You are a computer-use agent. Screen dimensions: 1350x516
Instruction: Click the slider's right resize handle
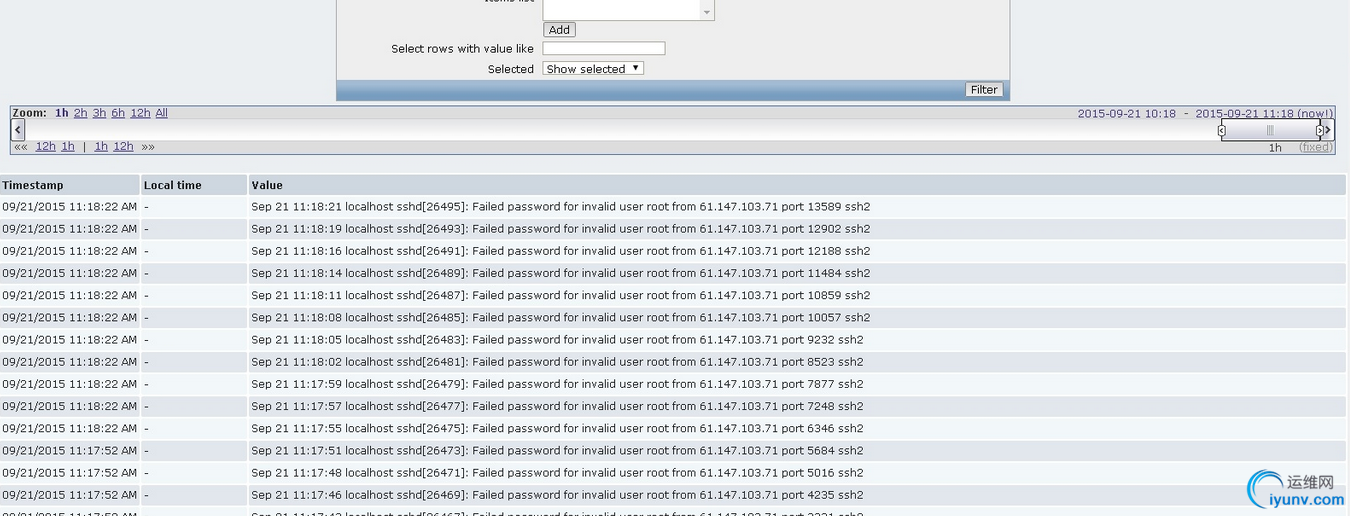1319,130
